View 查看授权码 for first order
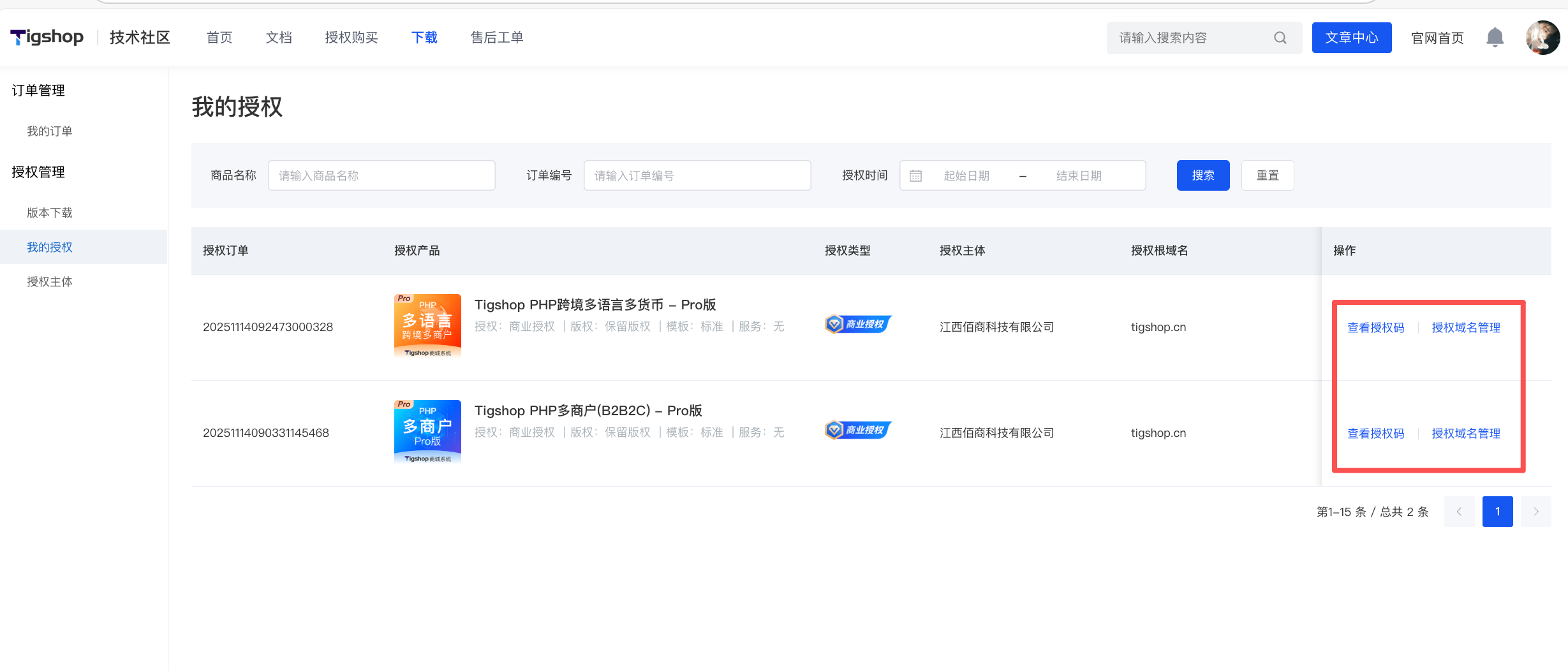The height and width of the screenshot is (671, 1568). pyautogui.click(x=1375, y=328)
